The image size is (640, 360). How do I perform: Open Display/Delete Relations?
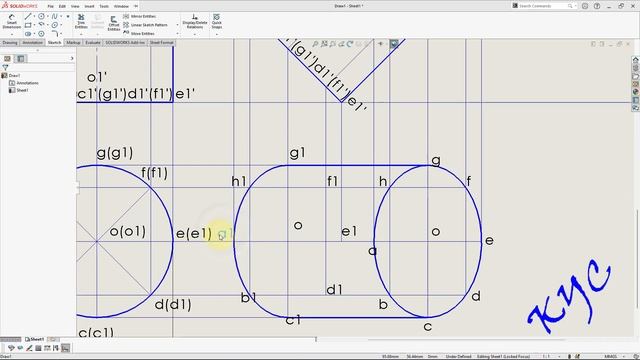click(x=195, y=21)
